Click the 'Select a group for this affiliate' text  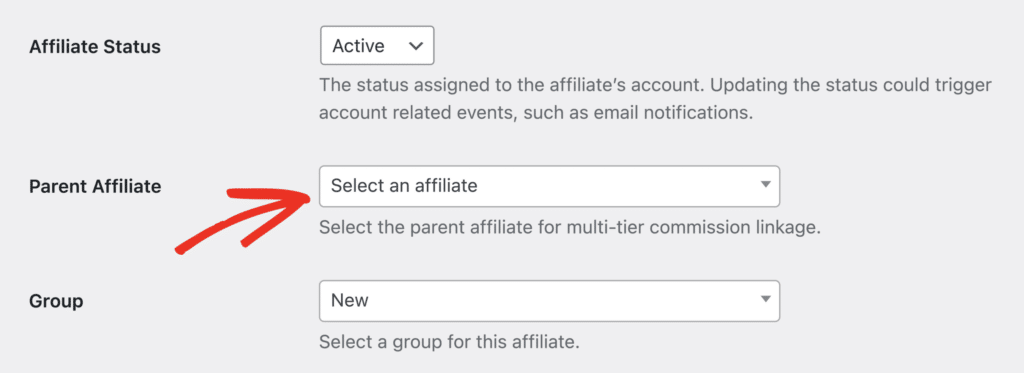449,342
